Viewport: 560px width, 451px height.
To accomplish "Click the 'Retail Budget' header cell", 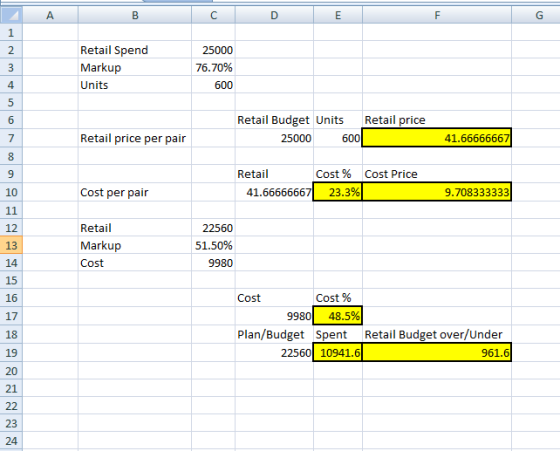I will [274, 120].
